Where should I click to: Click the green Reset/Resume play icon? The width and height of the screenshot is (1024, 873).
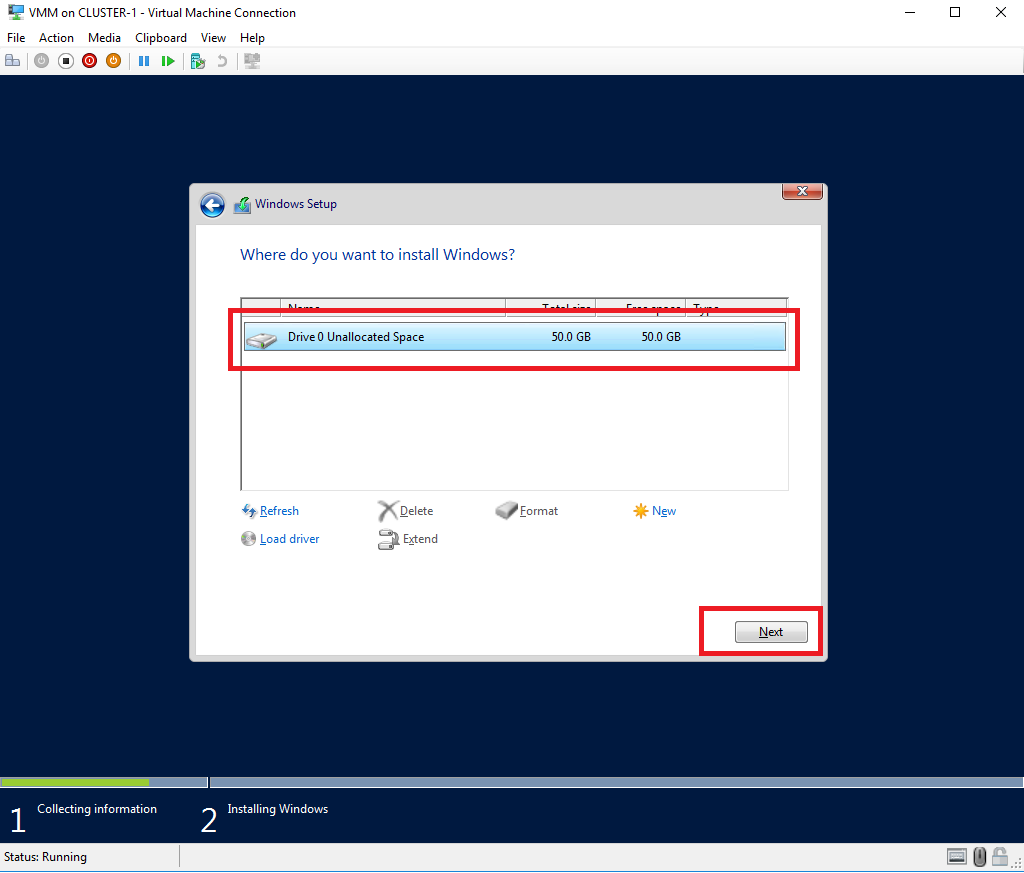coord(168,61)
